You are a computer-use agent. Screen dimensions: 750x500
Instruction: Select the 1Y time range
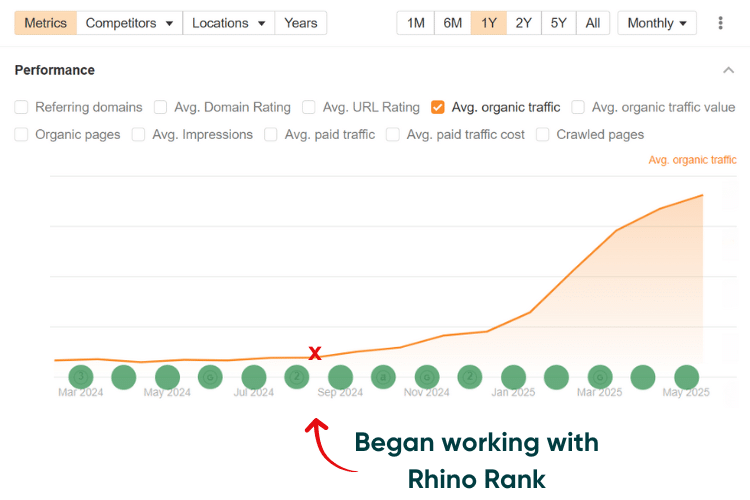(489, 23)
